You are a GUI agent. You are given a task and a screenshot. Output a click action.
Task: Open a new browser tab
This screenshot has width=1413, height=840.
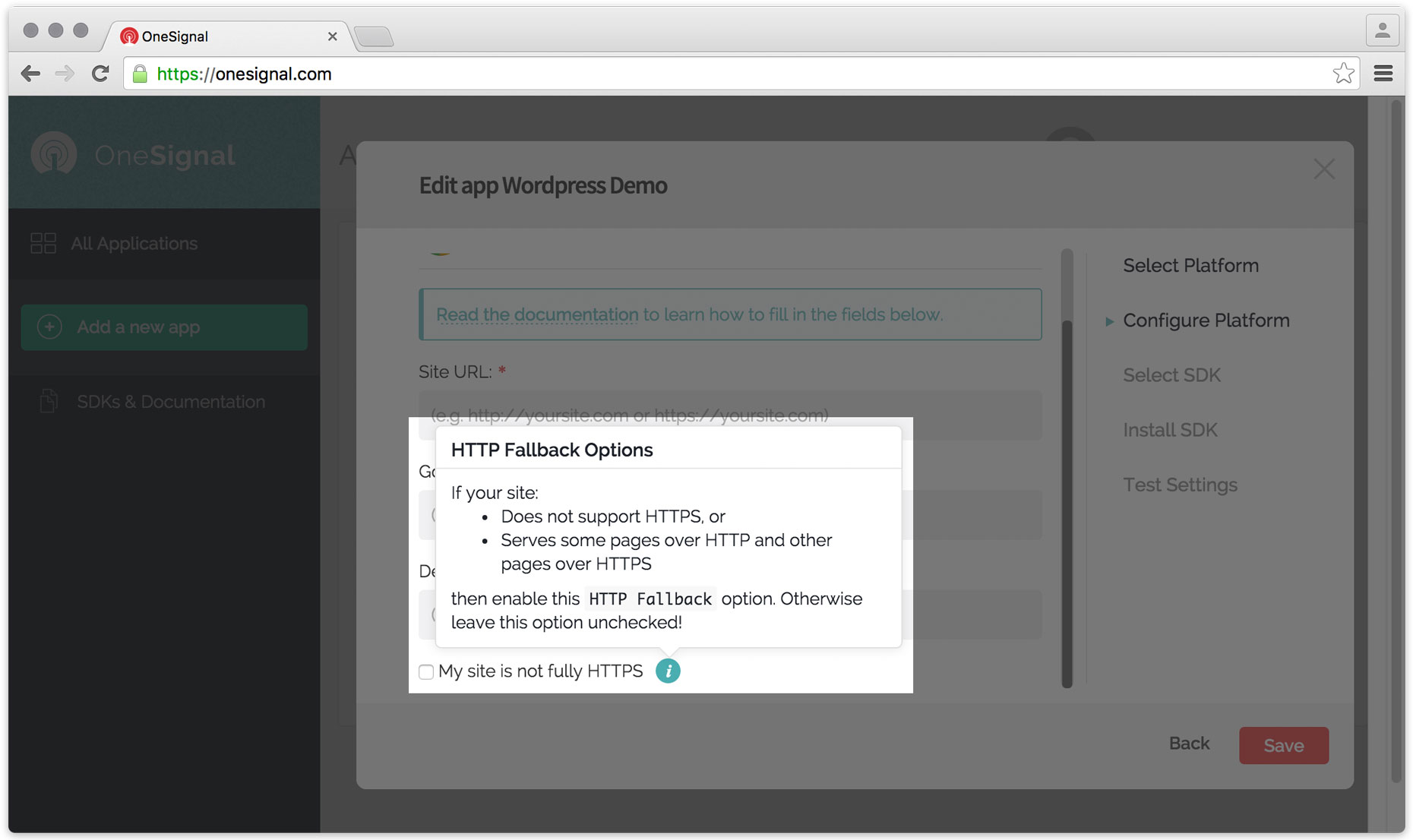pos(374,36)
